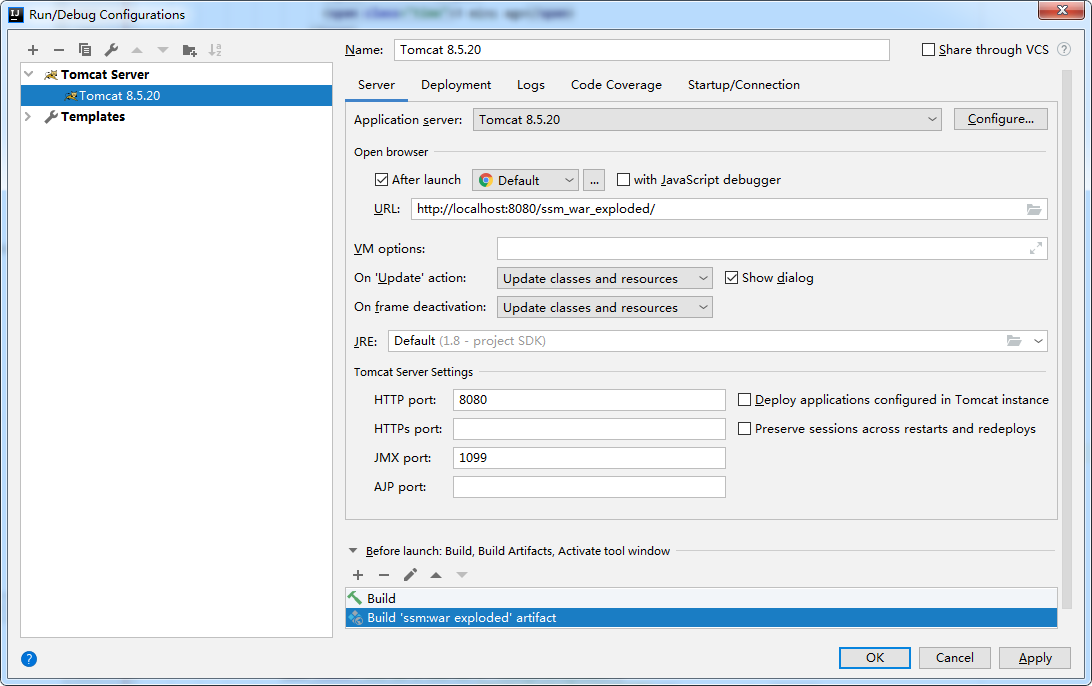Viewport: 1092px width, 686px height.
Task: Open edit defaults wrench icon in toolbar
Action: [111, 50]
